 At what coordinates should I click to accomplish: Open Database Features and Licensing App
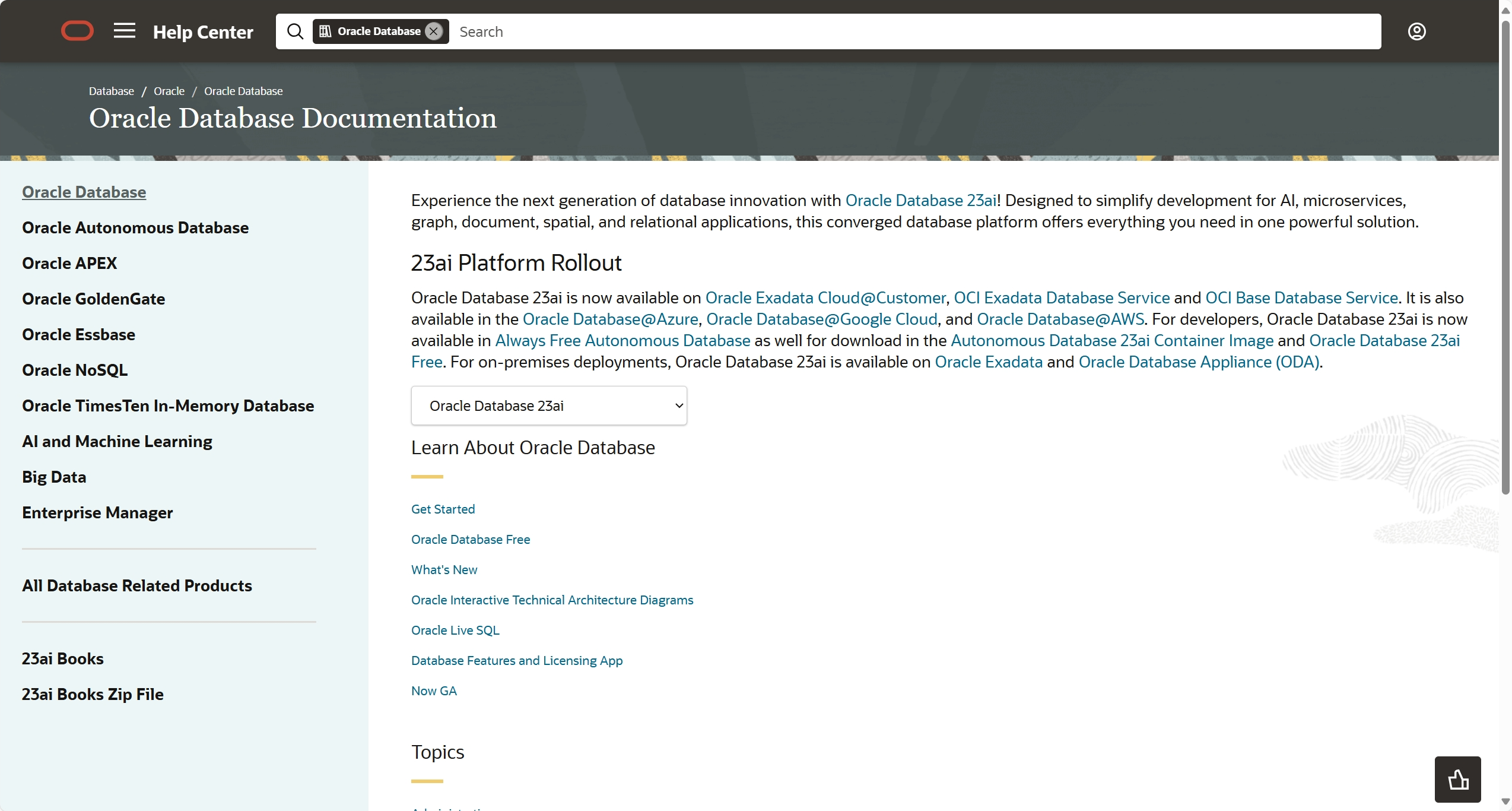tap(517, 660)
